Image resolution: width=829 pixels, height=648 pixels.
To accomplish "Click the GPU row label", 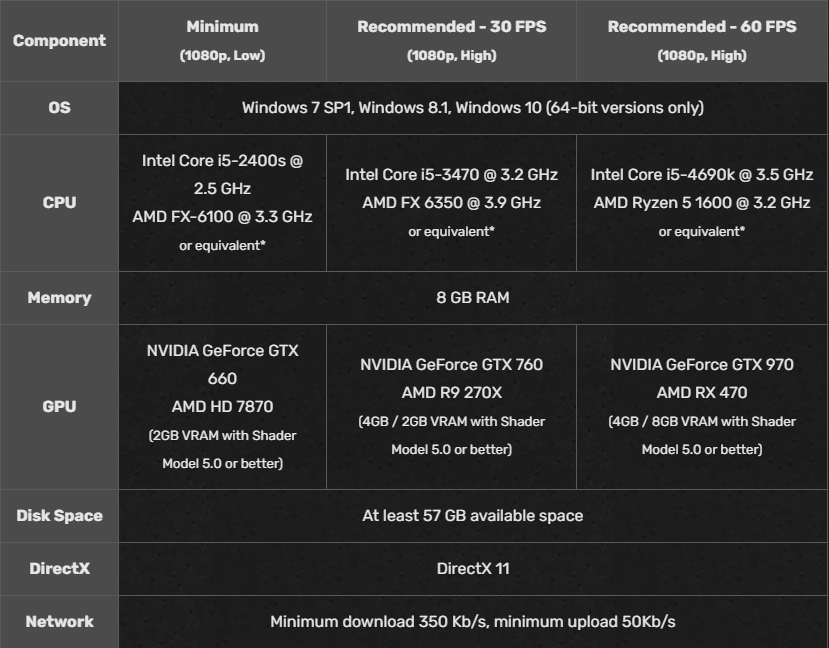I will [59, 406].
